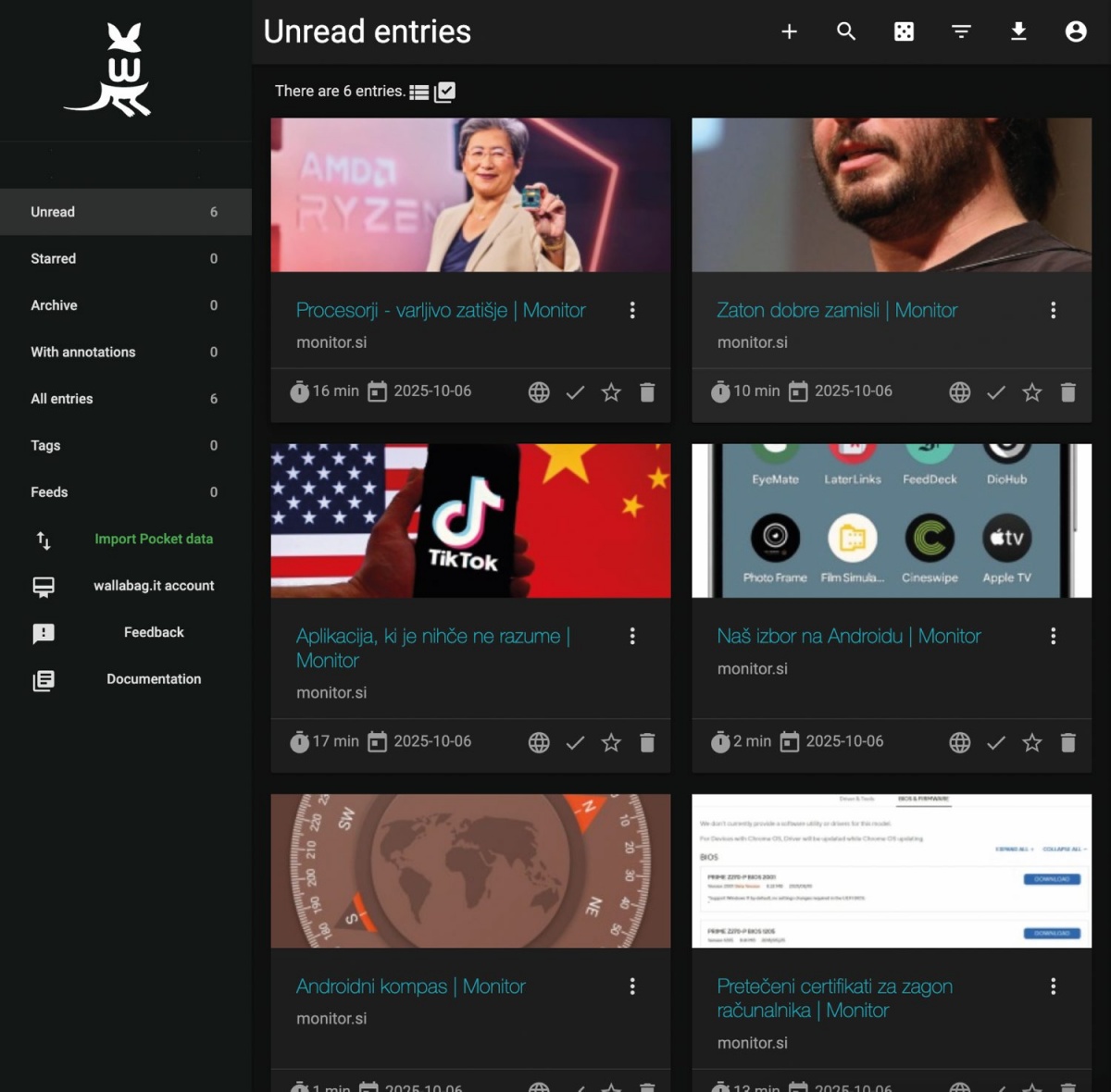Open three-dot menu for Pretečeni certifikati entry
Viewport: 1111px width, 1092px height.
pyautogui.click(x=1053, y=987)
